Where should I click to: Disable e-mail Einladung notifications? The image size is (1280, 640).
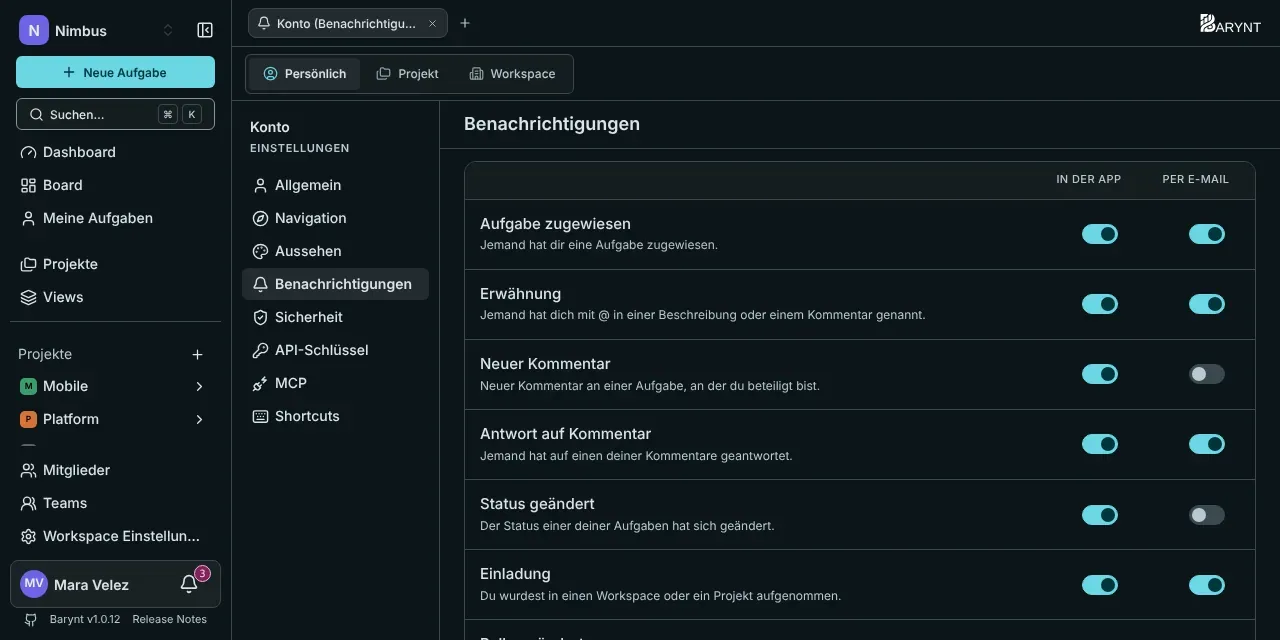[1207, 585]
